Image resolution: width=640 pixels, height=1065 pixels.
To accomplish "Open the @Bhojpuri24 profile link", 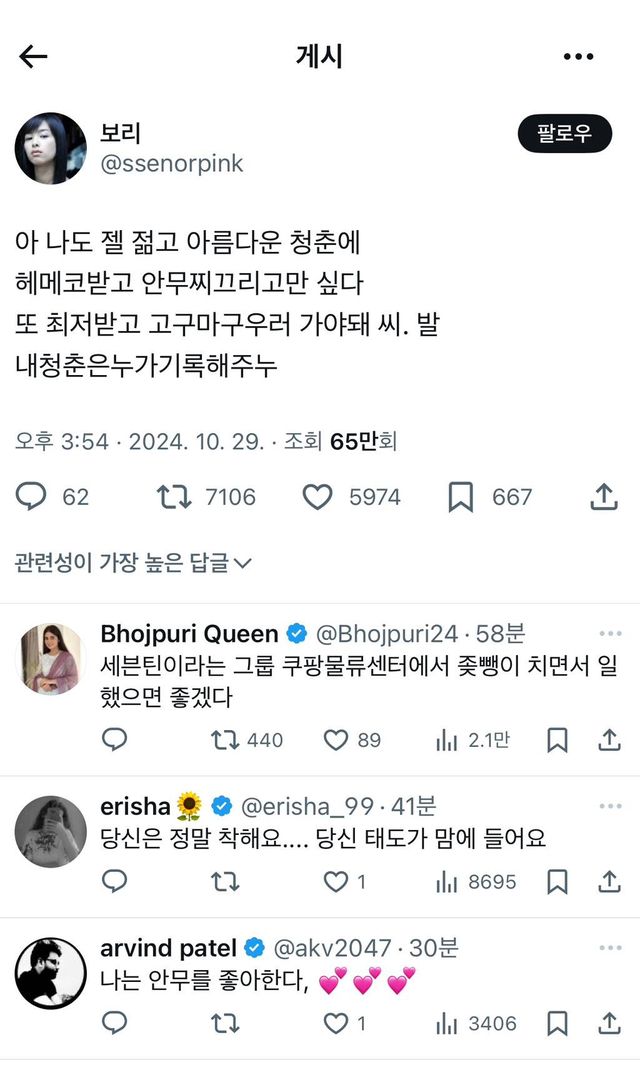I will [x=387, y=634].
